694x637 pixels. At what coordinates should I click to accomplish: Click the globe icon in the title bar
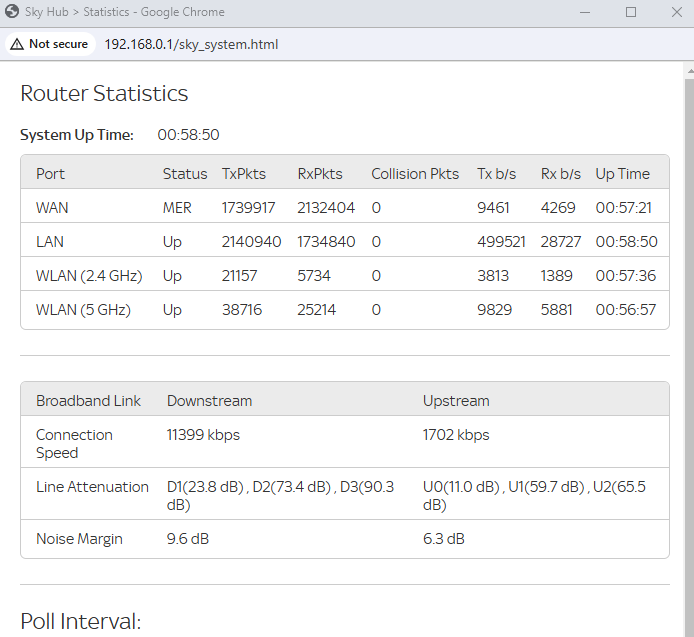12,13
